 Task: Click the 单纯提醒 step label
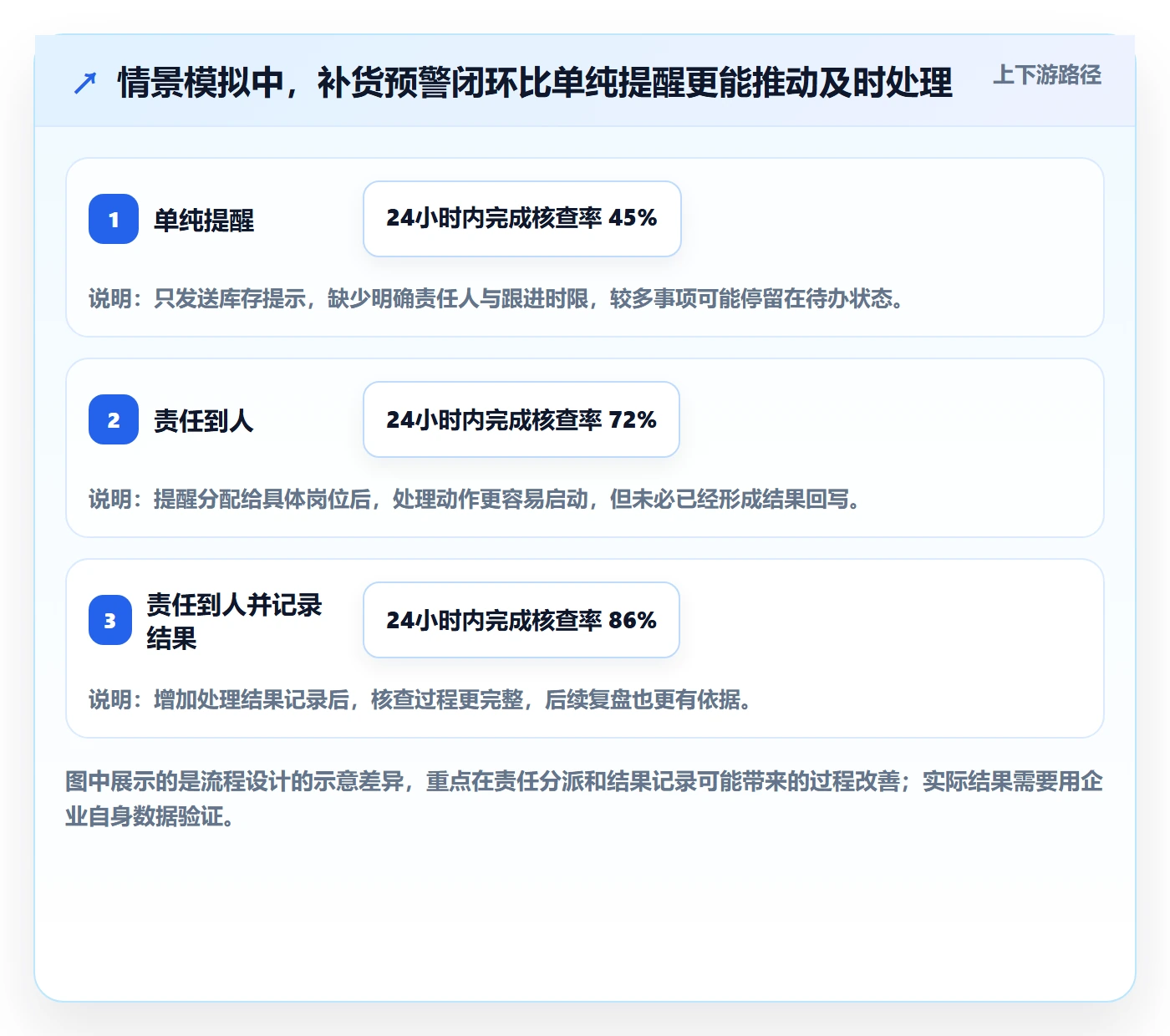pyautogui.click(x=204, y=220)
